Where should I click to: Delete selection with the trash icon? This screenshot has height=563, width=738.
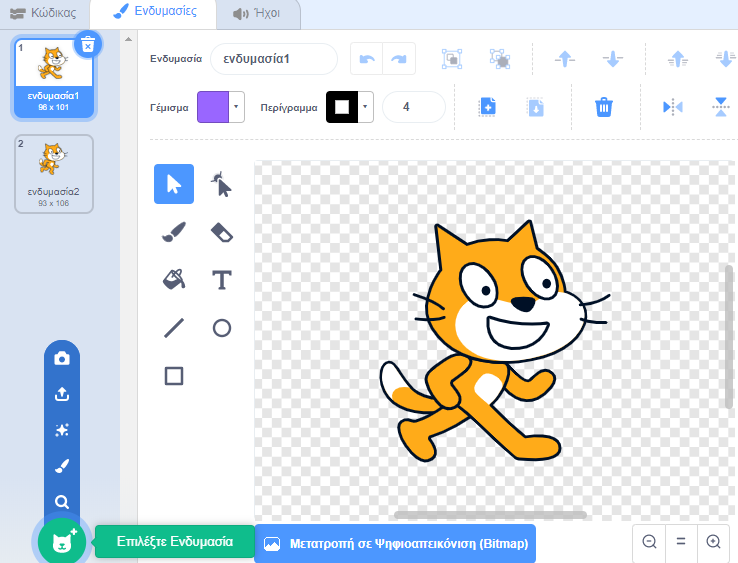(x=604, y=107)
